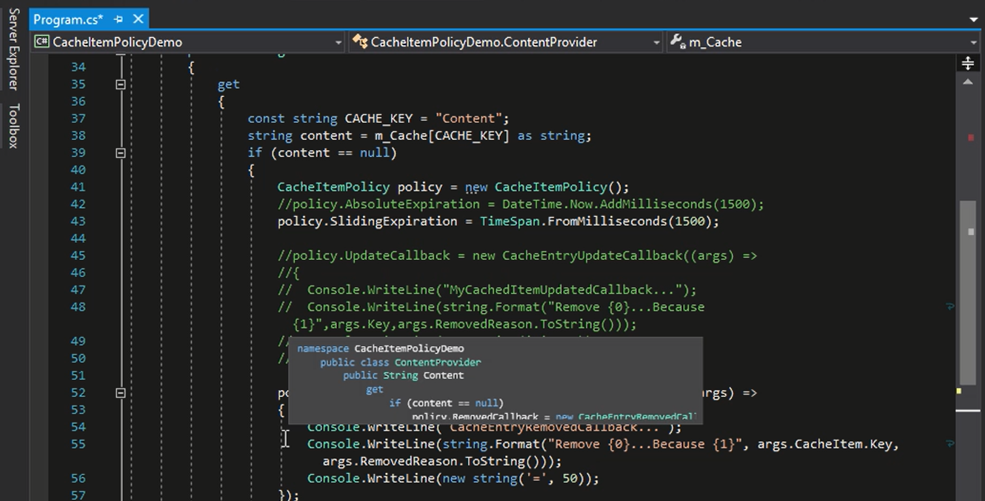The height and width of the screenshot is (501, 985).
Task: Click line number 44 in the margin
Action: click(x=78, y=239)
